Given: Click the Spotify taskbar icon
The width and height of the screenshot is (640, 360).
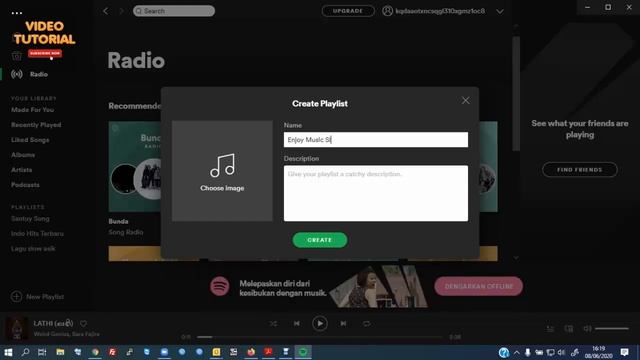Looking at the screenshot, I should click(303, 352).
